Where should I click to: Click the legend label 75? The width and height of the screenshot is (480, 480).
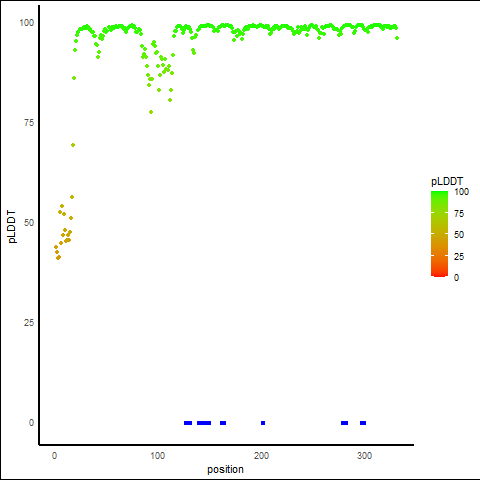[x=459, y=214]
